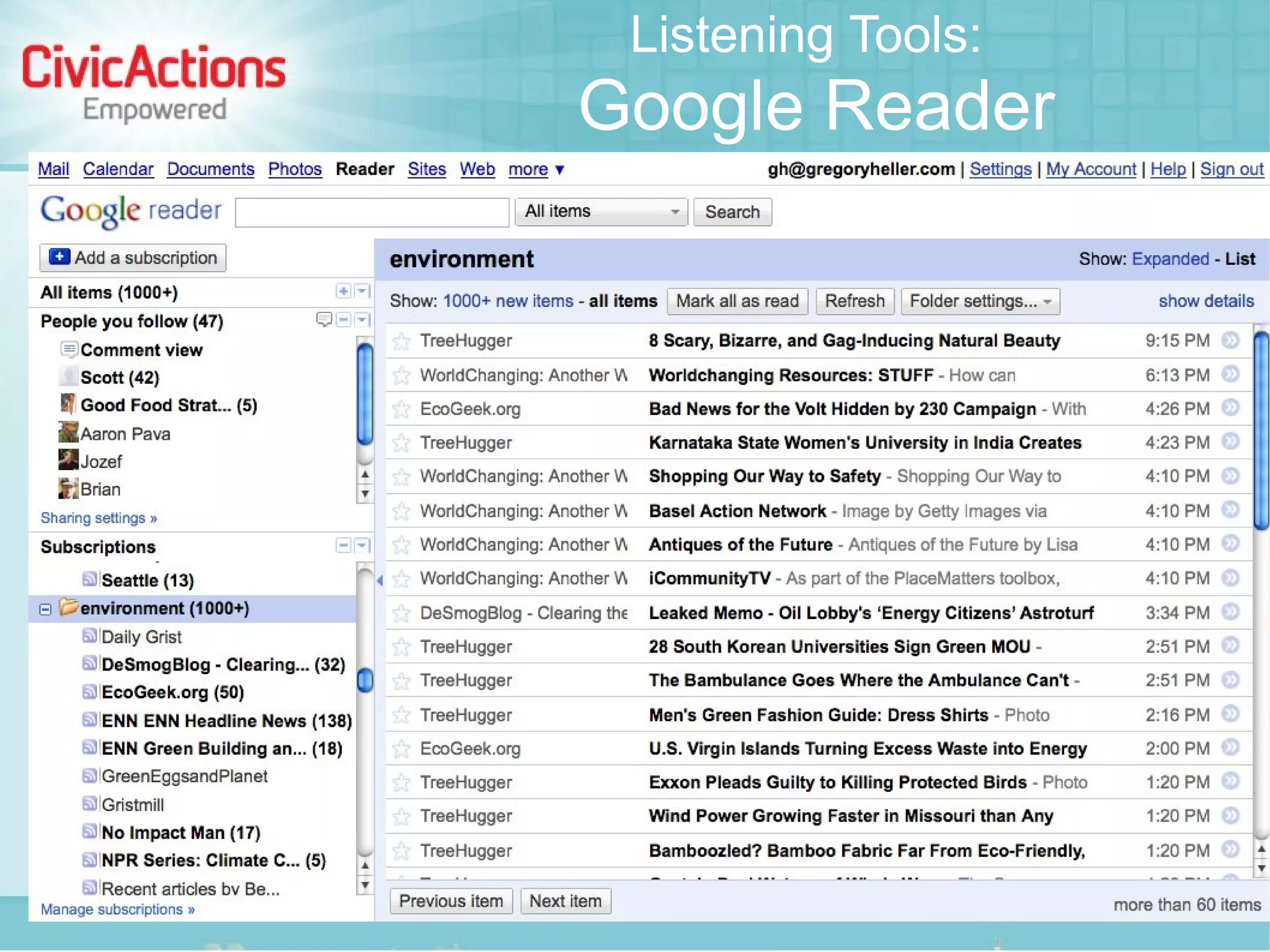The image size is (1270, 952).
Task: Click Jozef's avatar picture
Action: click(x=68, y=460)
